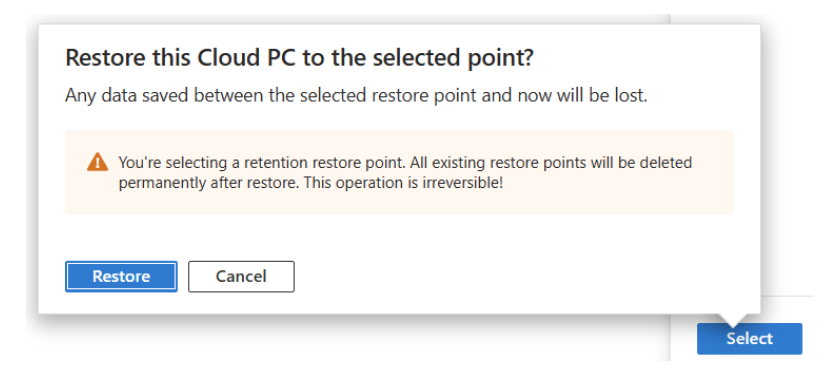Confirm with the blue Restore button
Image resolution: width=832 pixels, height=381 pixels.
(121, 276)
